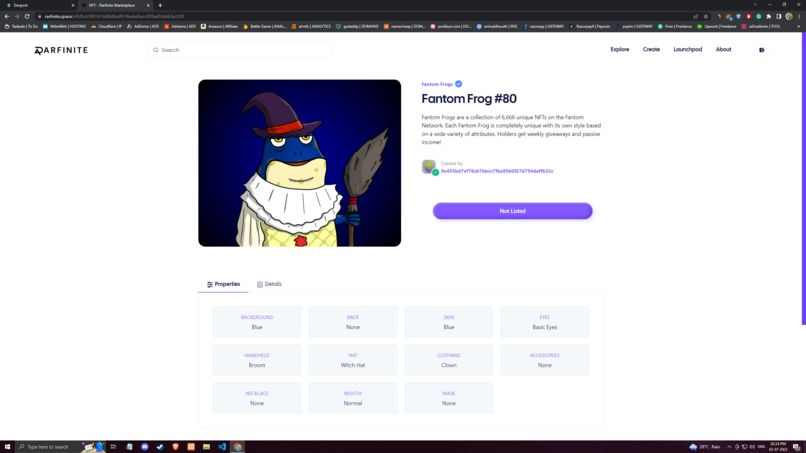Click the Fantom Frog #80 artwork image
The height and width of the screenshot is (453, 806).
(300, 163)
